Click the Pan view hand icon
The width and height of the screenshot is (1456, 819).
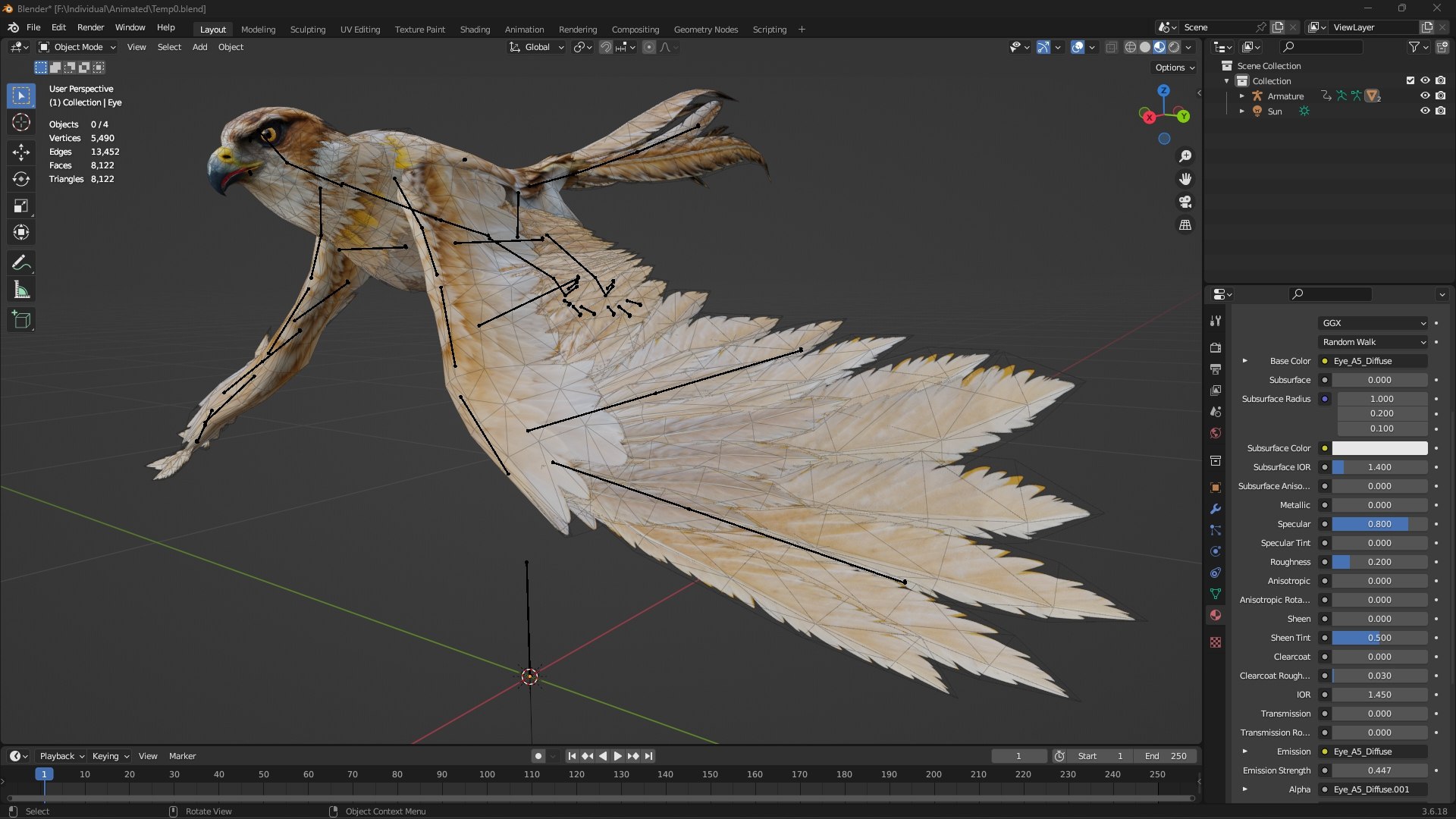pos(1185,179)
